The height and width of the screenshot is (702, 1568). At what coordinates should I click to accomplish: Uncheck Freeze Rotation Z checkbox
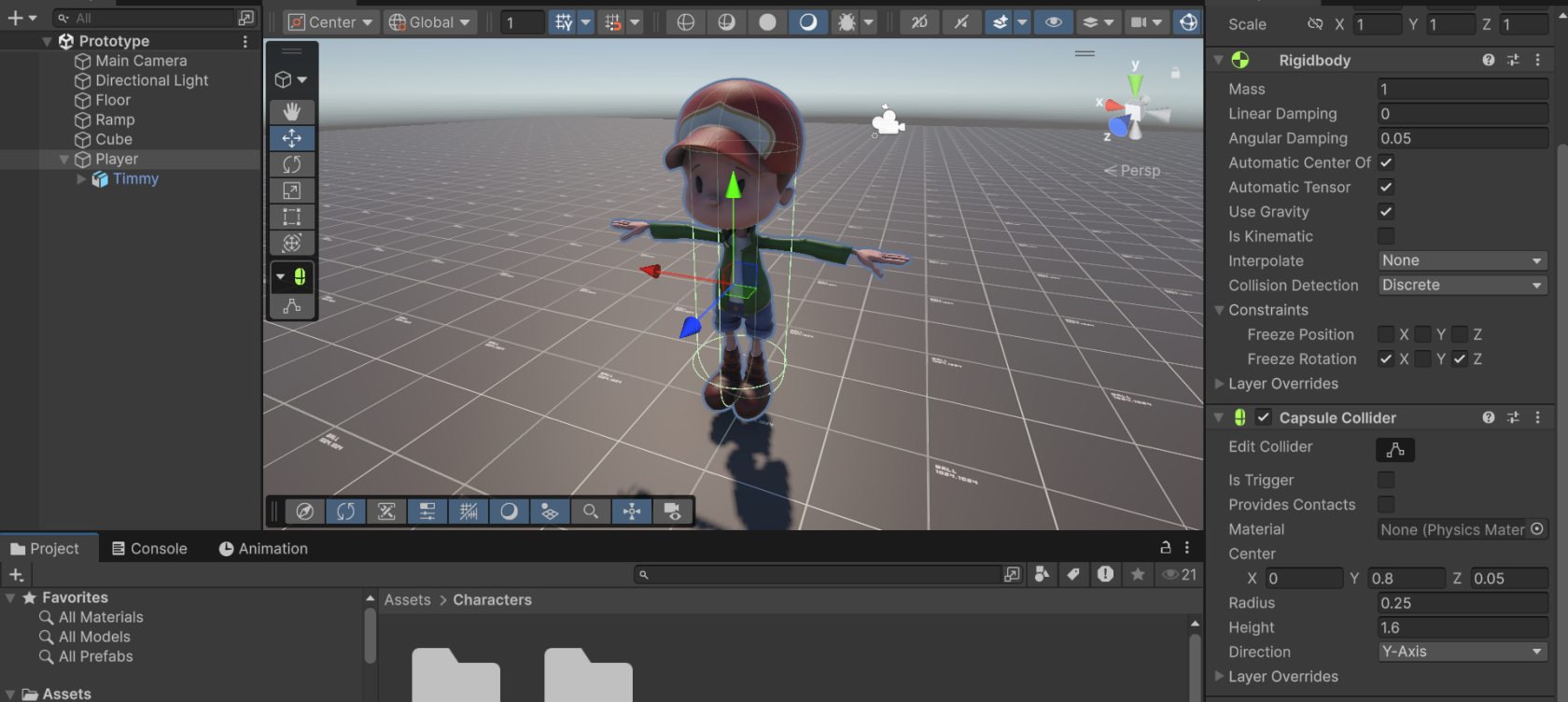(1460, 359)
